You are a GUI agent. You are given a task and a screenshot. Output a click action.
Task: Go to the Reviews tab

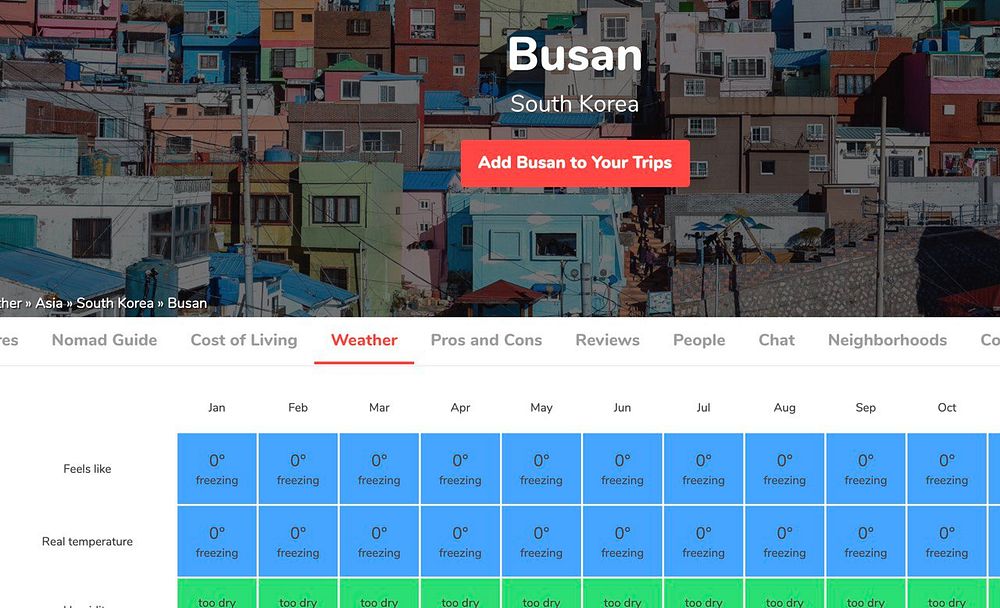click(607, 340)
